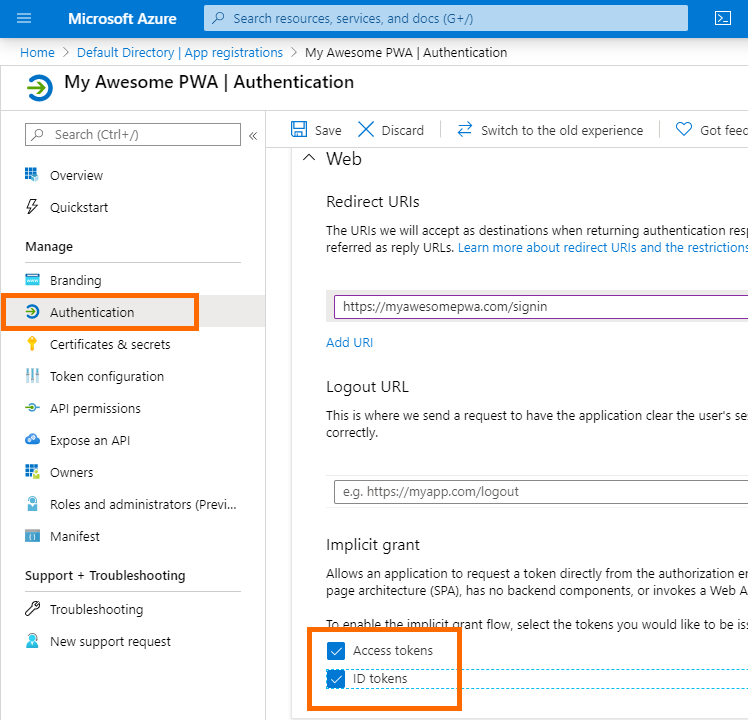Click the redirect URI myawesomepwa.com/signin field
748x720 pixels.
pos(541,306)
